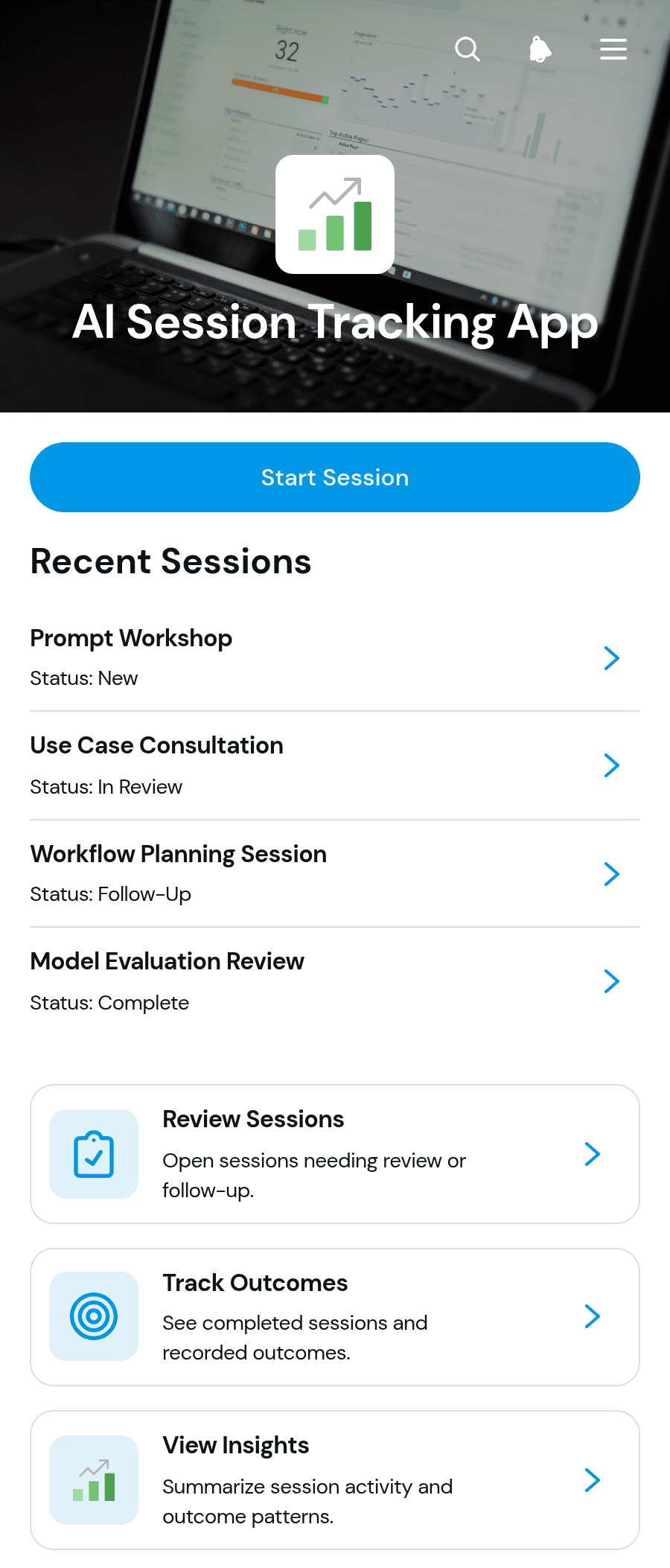The width and height of the screenshot is (670, 1568).
Task: Open Workflow Planning Session chevron arrow
Action: (612, 874)
